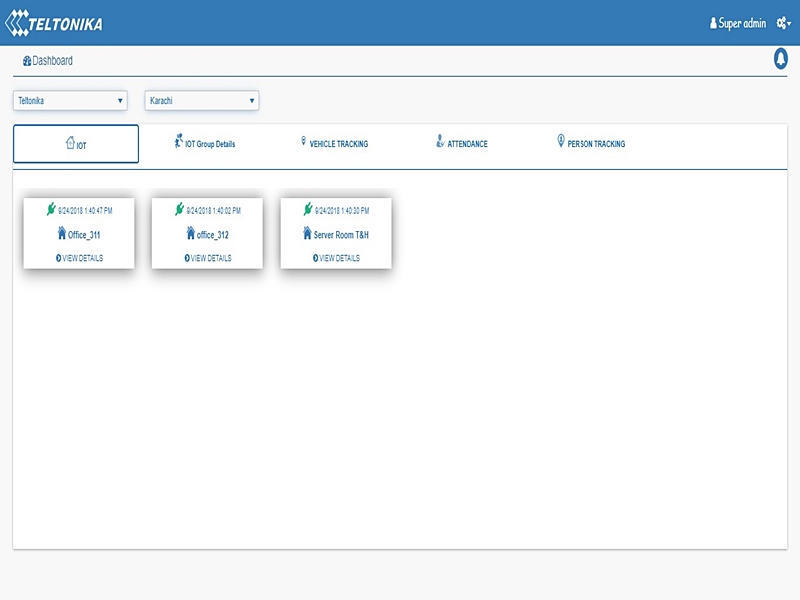Open the IOT Group Details tab

click(205, 144)
